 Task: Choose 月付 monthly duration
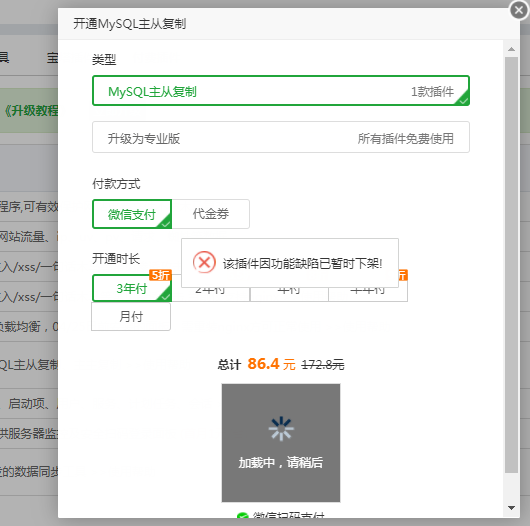pyautogui.click(x=131, y=316)
